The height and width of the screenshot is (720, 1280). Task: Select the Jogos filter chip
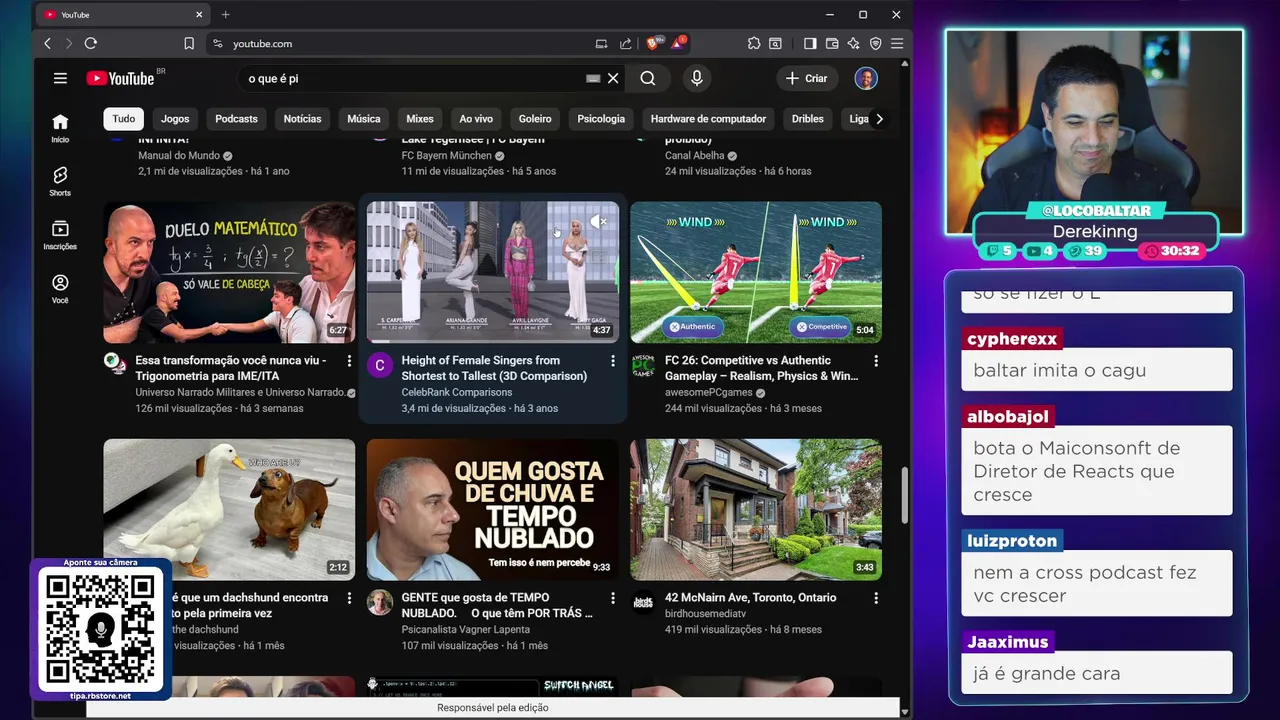coord(175,118)
